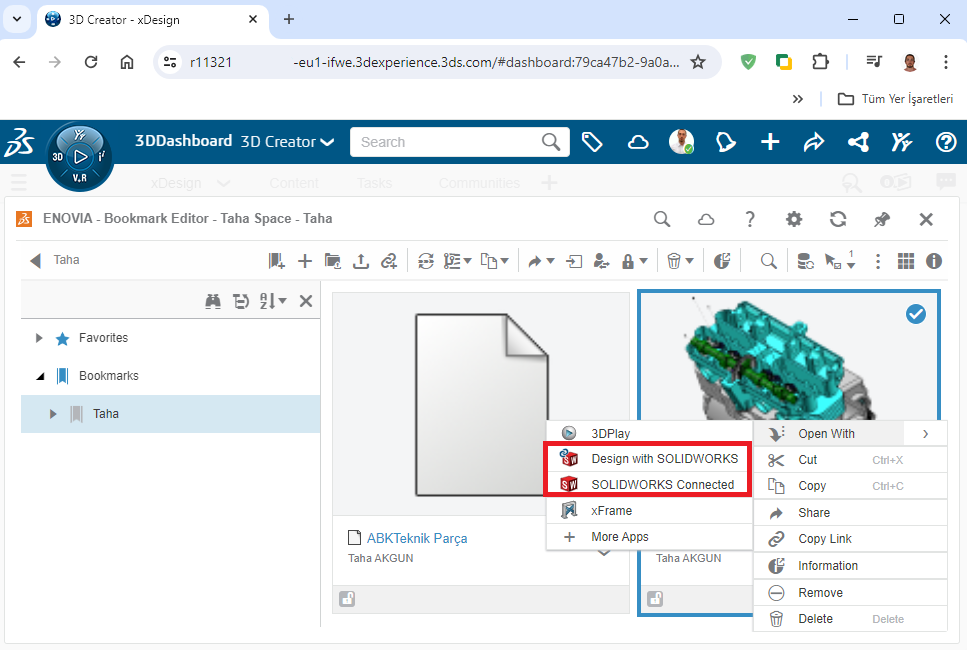The width and height of the screenshot is (967, 650).
Task: Click the upload icon in the toolbar
Action: [361, 261]
